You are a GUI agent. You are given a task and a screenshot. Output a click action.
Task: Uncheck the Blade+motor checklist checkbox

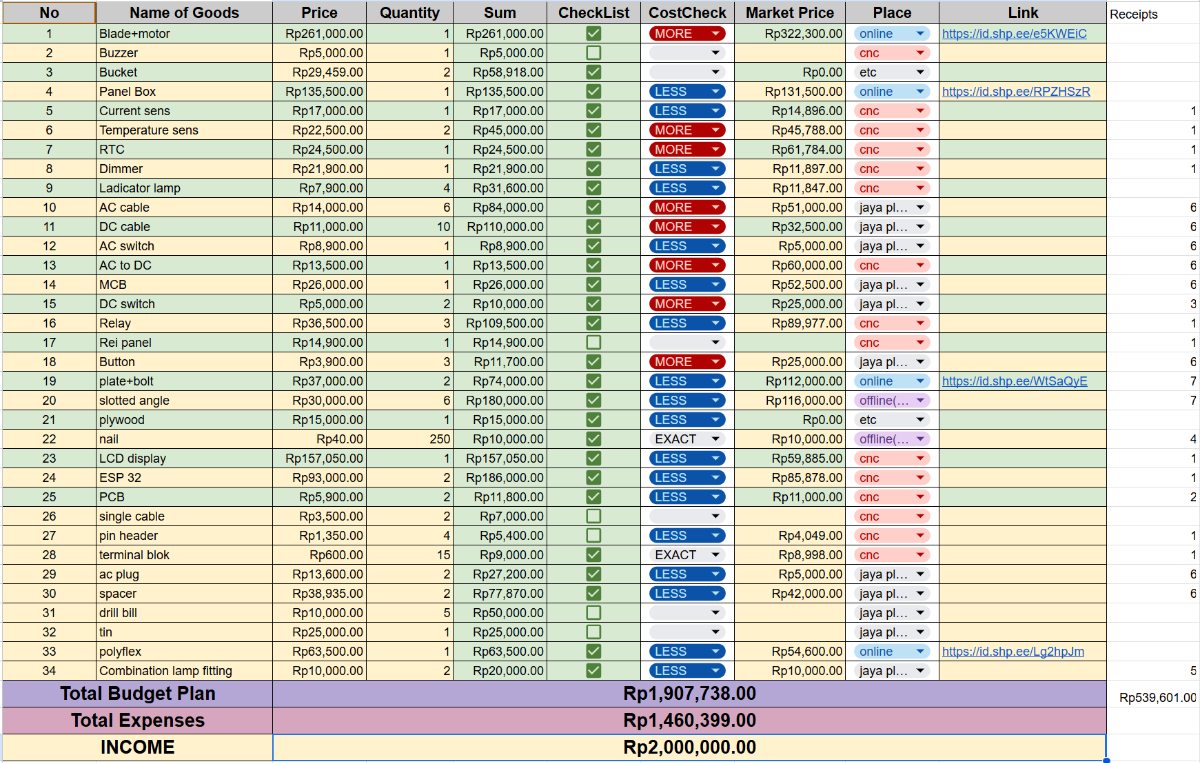(x=593, y=33)
